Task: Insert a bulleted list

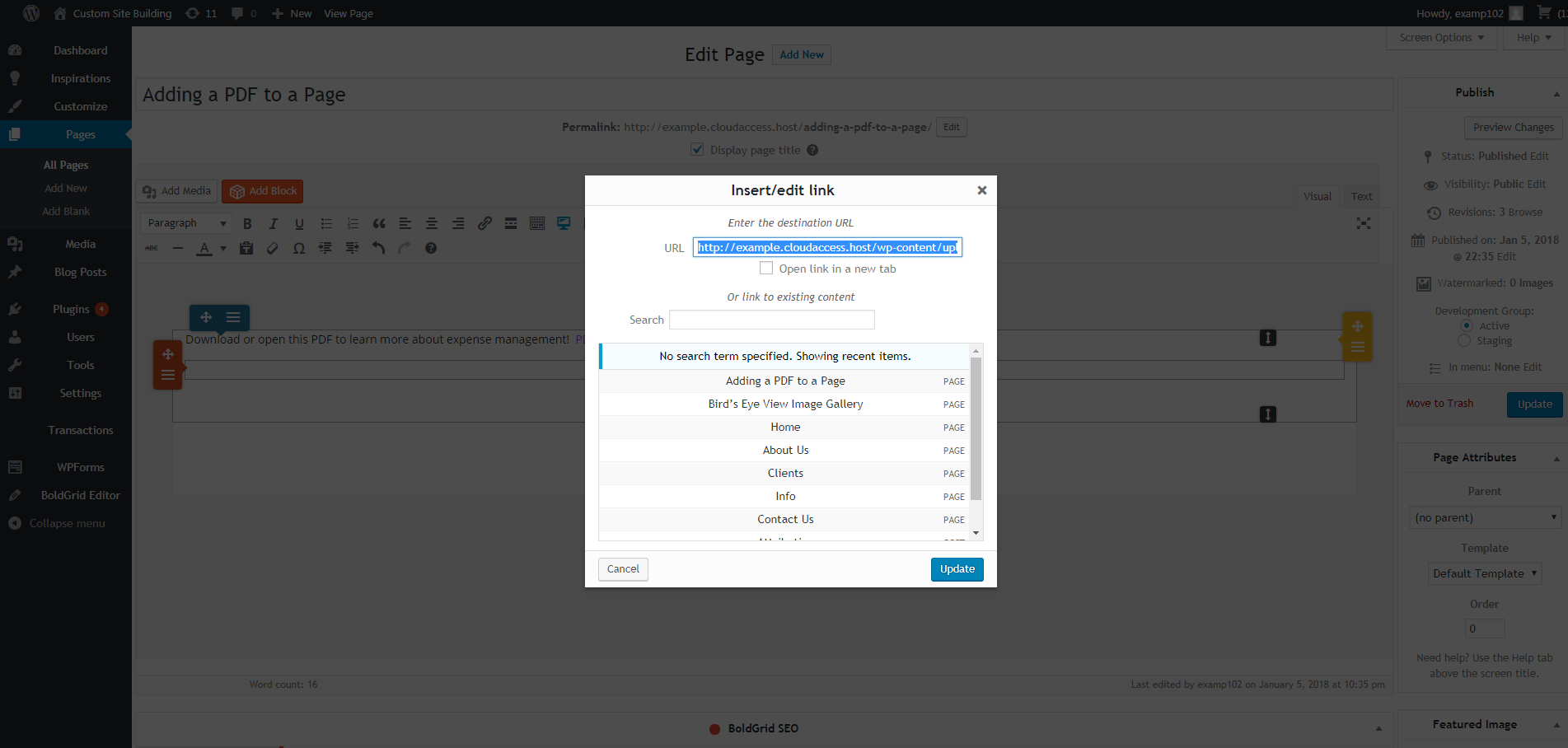Action: (x=326, y=223)
